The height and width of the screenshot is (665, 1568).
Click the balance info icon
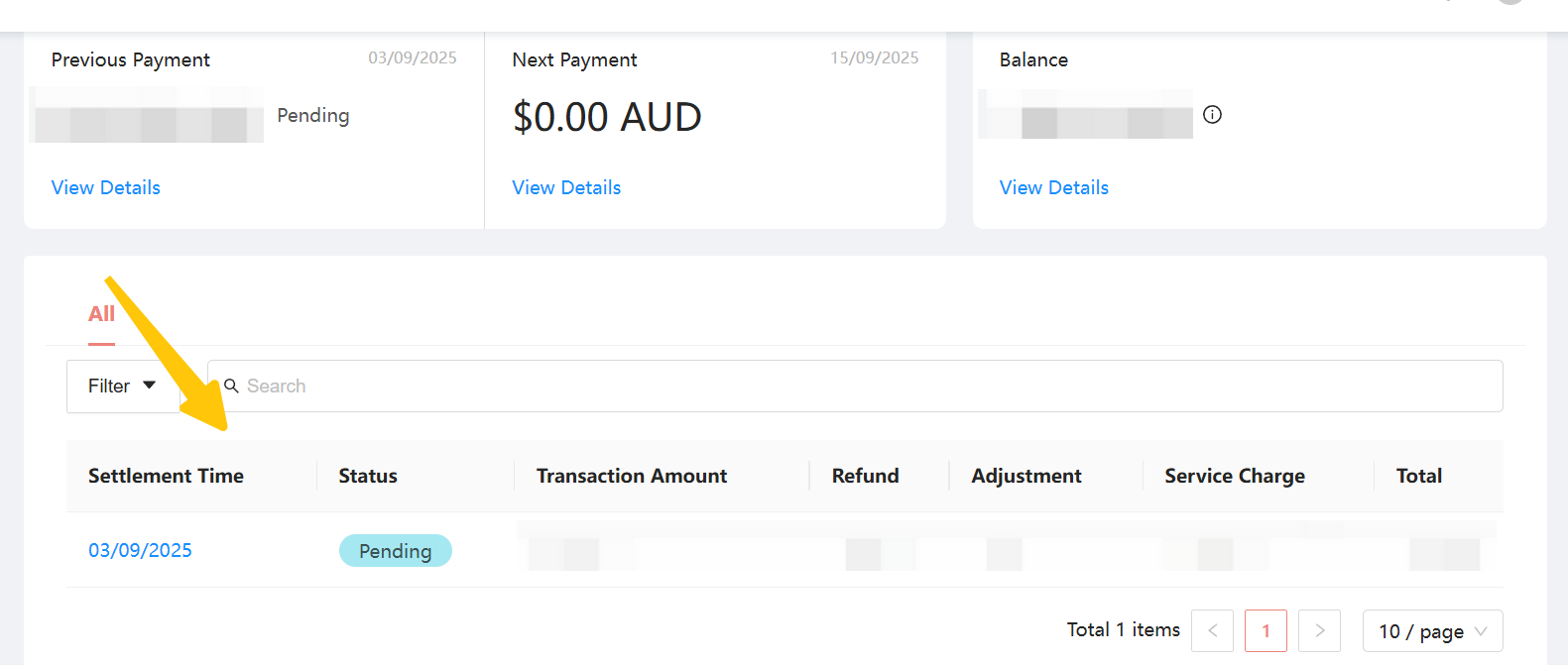coord(1212,115)
